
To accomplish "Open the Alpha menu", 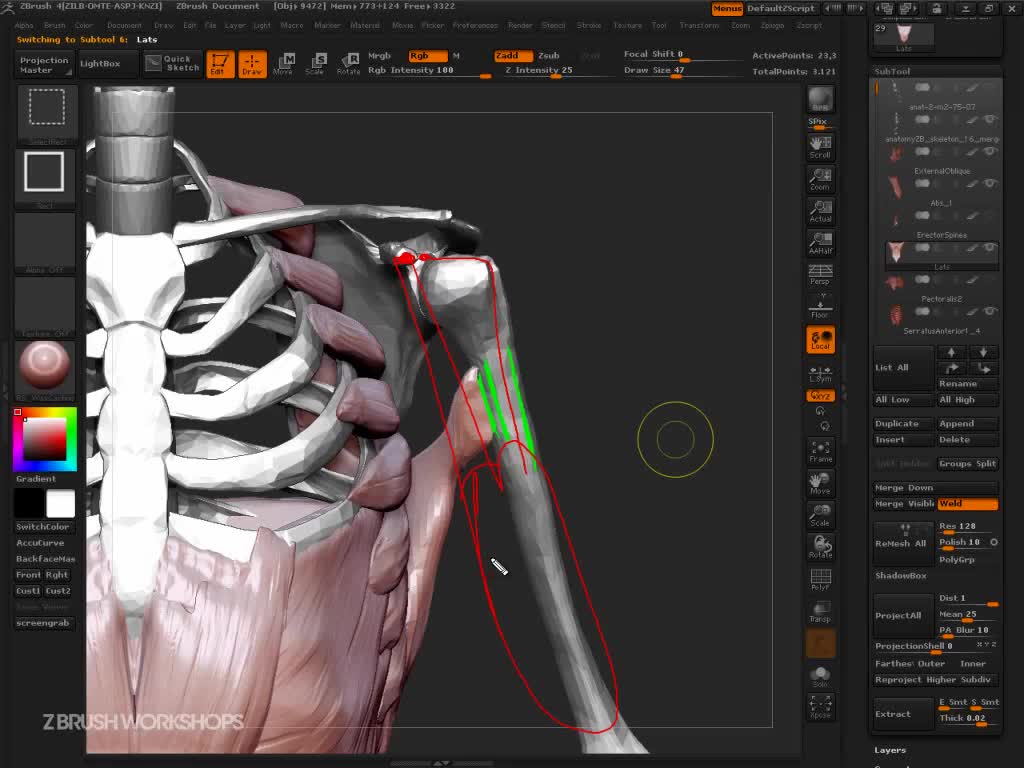I will (x=24, y=25).
